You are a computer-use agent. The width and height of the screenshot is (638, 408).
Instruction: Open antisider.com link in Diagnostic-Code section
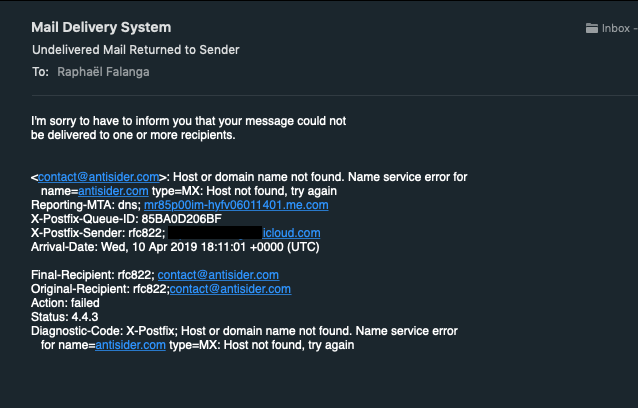point(130,345)
